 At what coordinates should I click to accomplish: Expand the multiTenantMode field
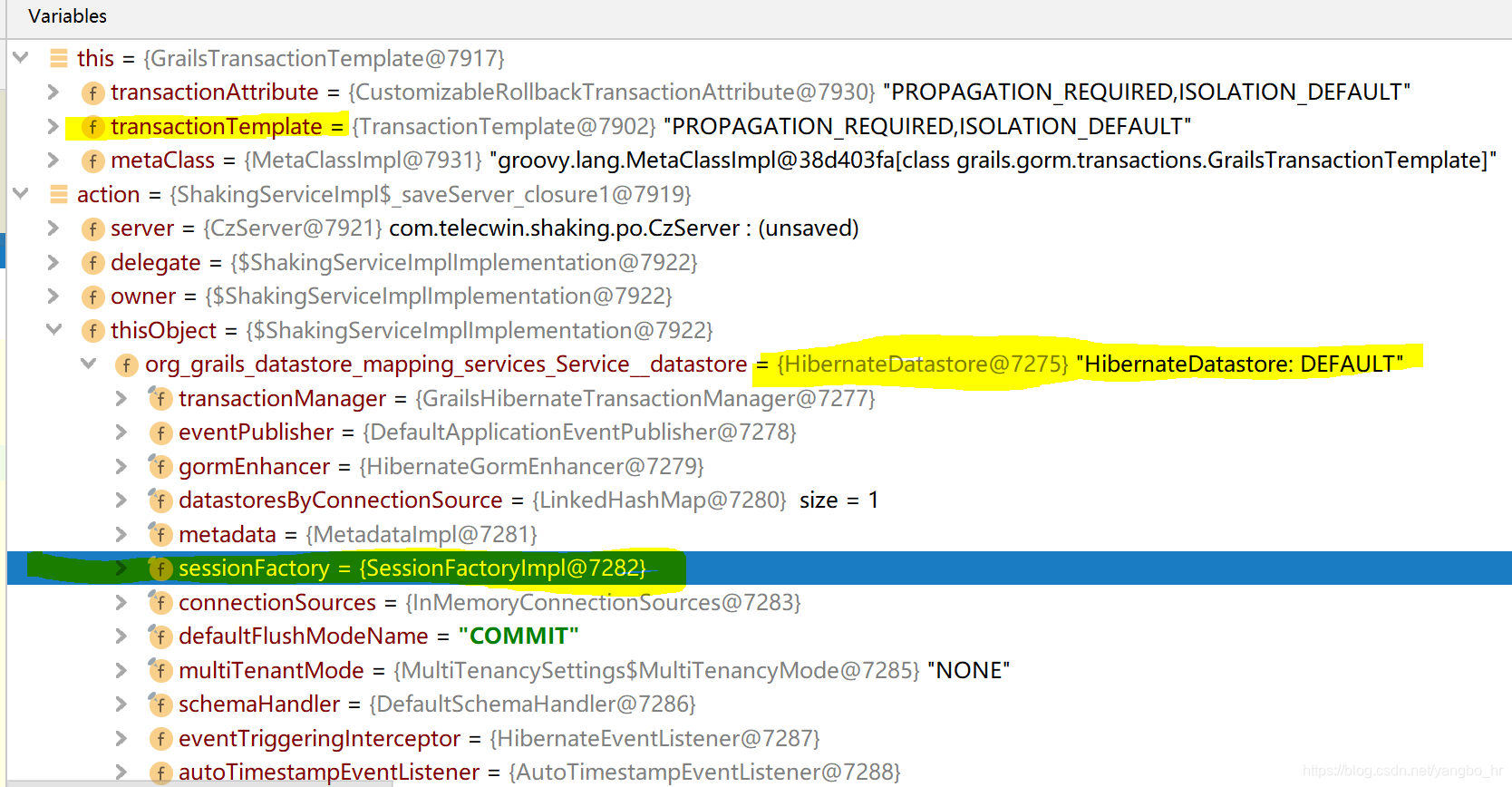[x=121, y=670]
